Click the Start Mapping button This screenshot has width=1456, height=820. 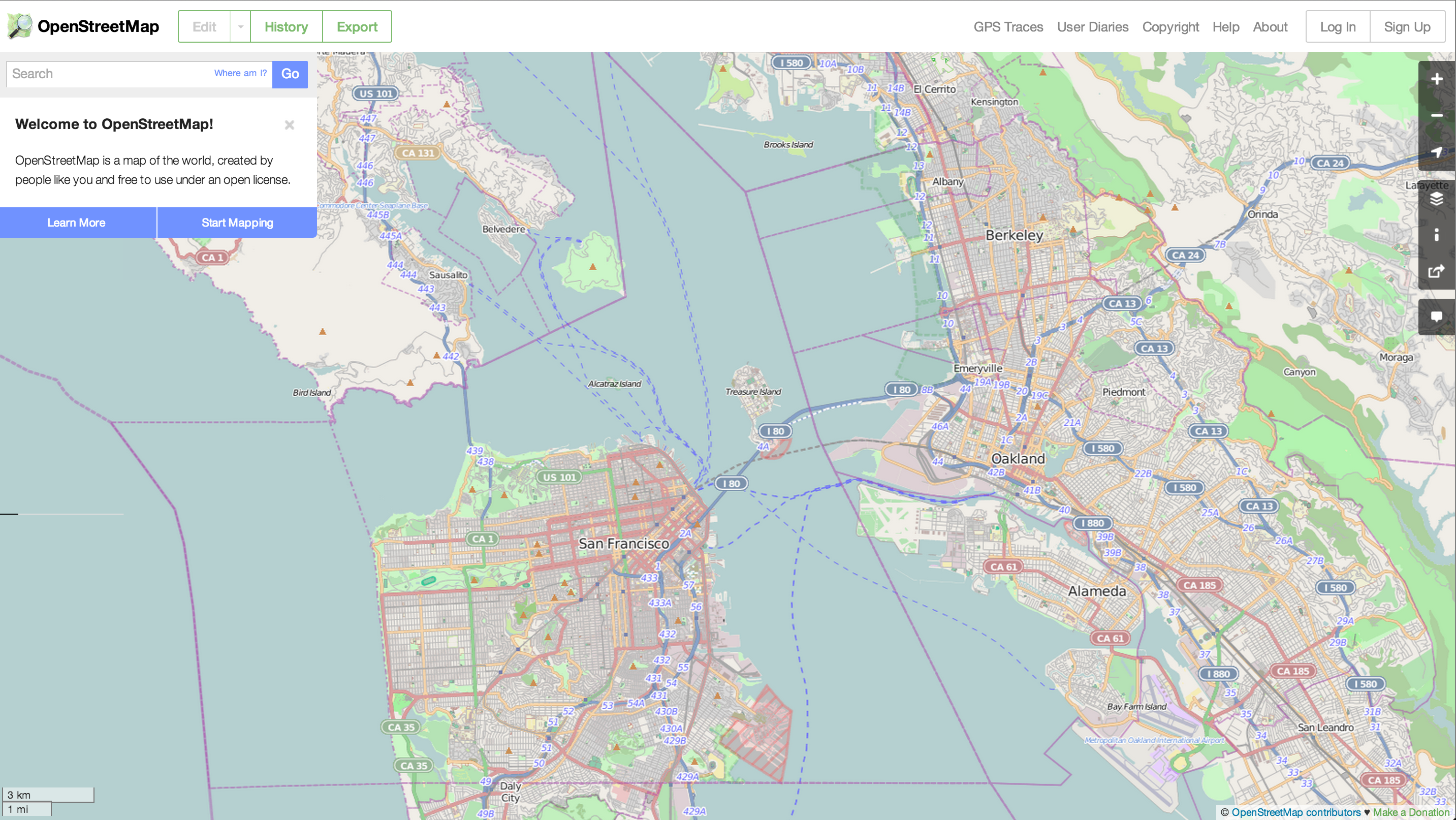237,223
